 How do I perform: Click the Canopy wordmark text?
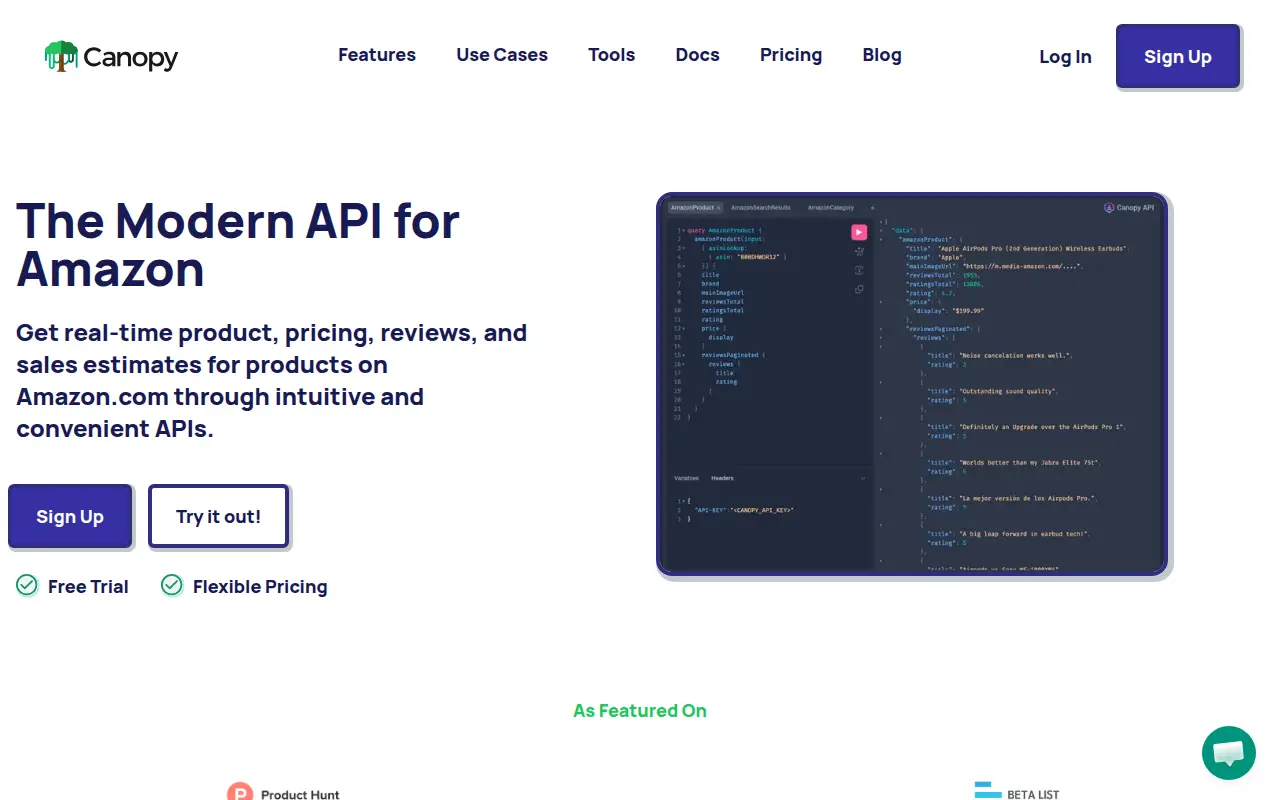click(131, 58)
